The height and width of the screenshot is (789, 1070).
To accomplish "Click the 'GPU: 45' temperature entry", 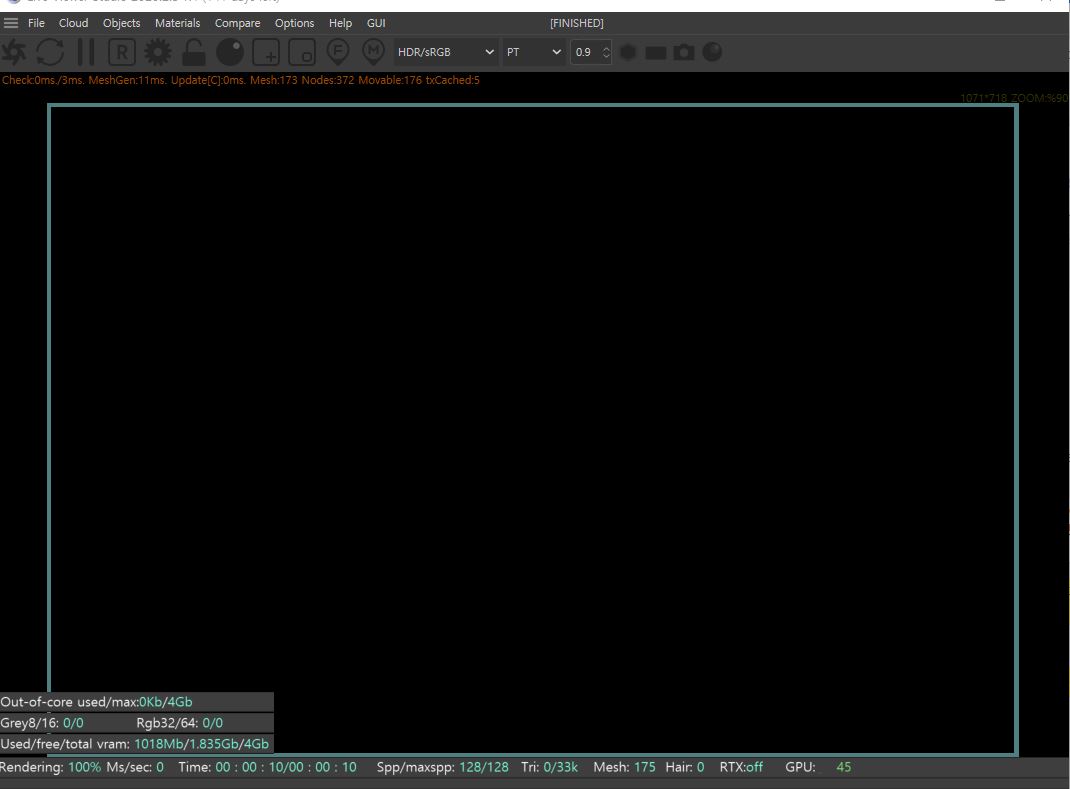I will (818, 767).
